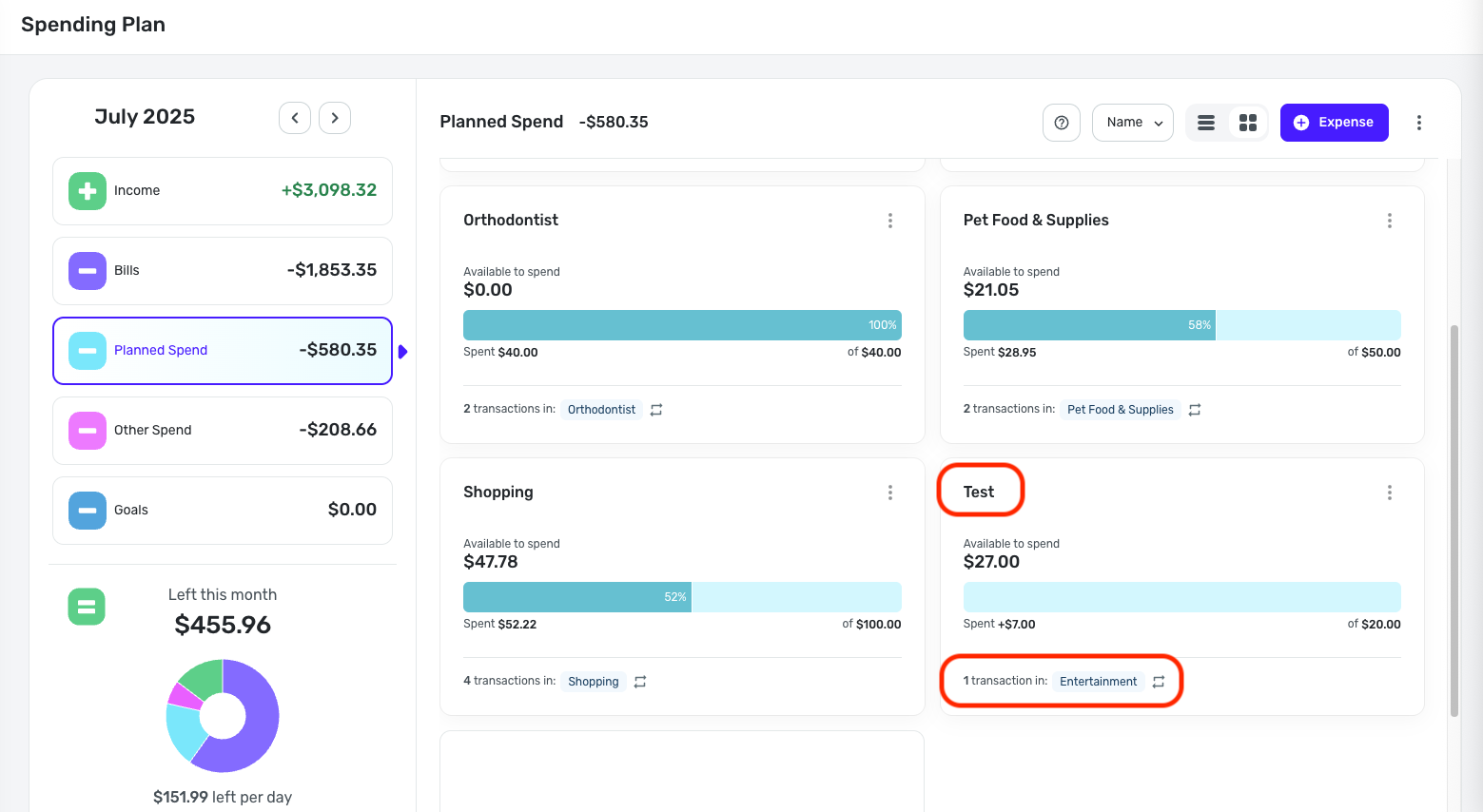Add a new Expense

coord(1334,123)
